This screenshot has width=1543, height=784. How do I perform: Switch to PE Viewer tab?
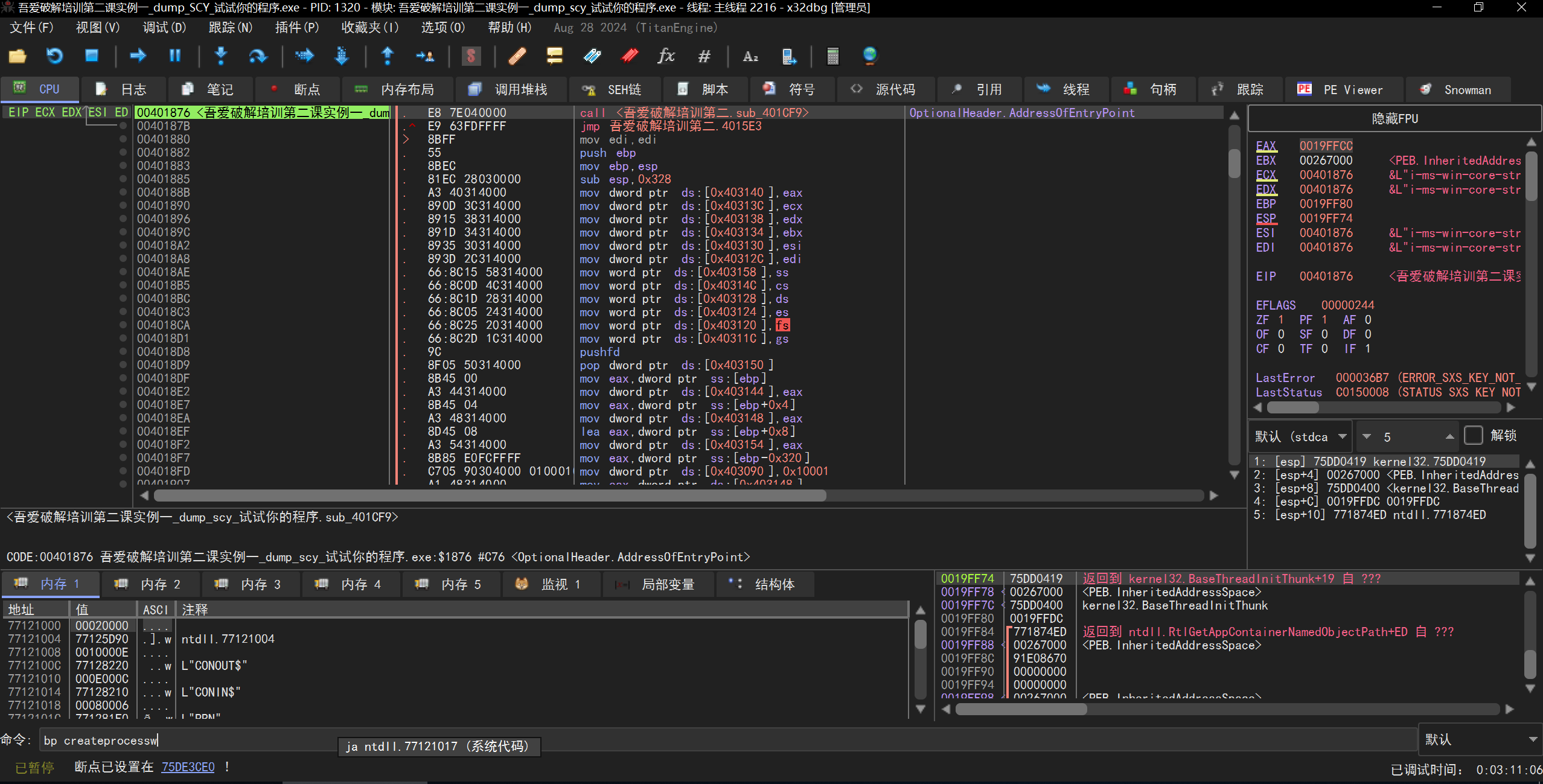click(x=1343, y=89)
